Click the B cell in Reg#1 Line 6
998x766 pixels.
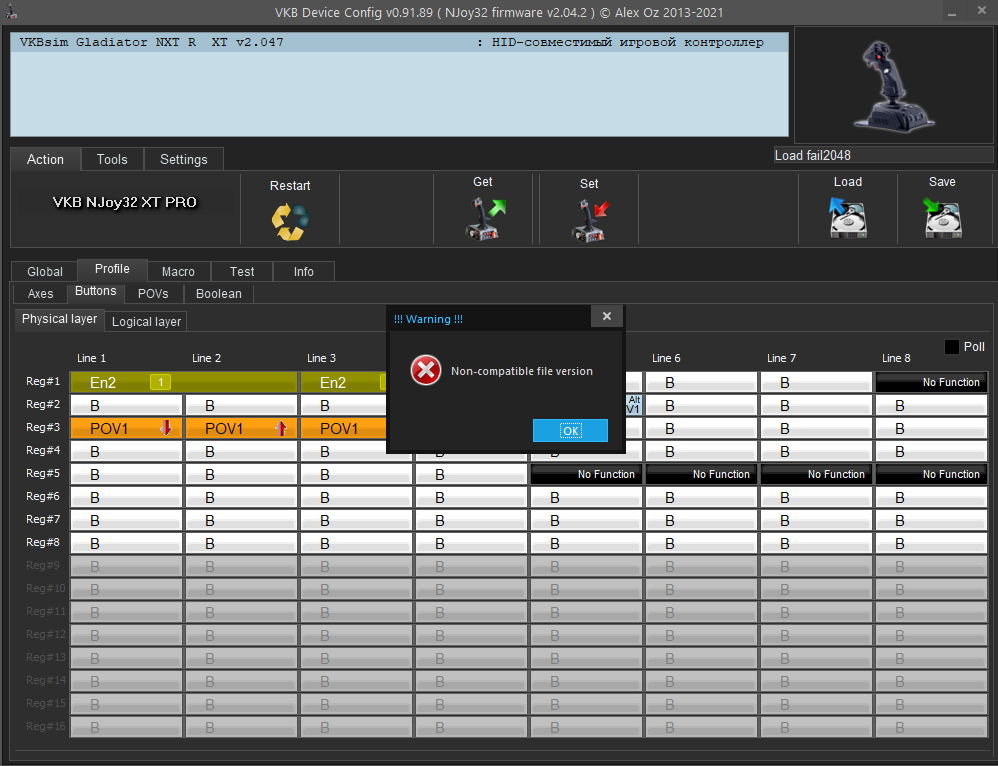click(x=701, y=382)
